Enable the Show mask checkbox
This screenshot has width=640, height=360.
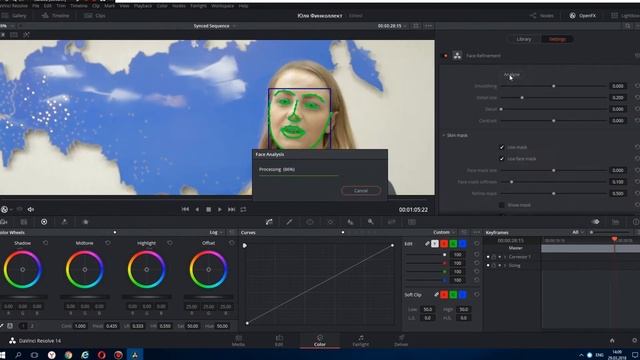pyautogui.click(x=502, y=205)
